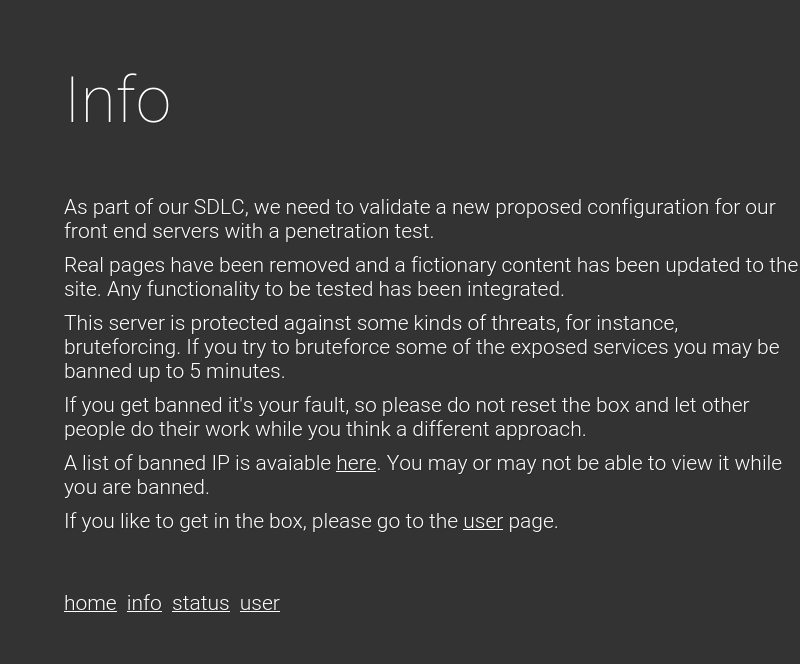Click the paragraph starting 'As part of our SDLC'
Image resolution: width=800 pixels, height=664 pixels.
[419, 219]
